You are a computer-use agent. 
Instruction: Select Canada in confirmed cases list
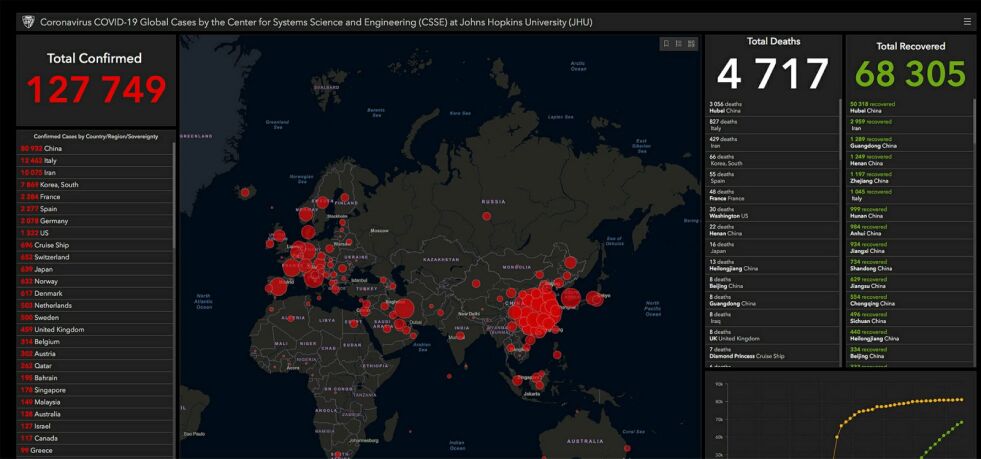tap(96, 438)
